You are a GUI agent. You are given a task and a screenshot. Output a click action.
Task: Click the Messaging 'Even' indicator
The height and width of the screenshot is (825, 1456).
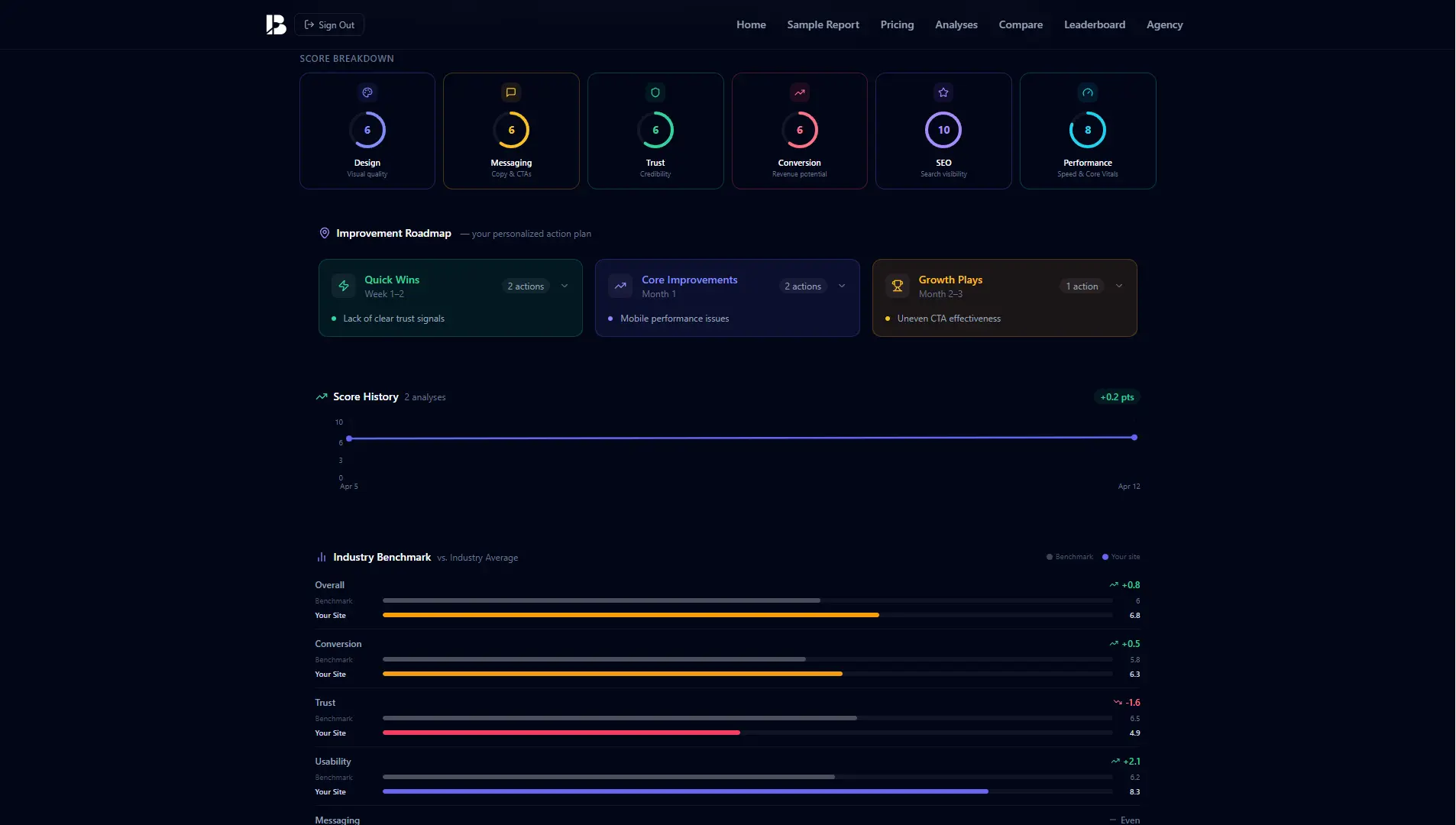click(x=1124, y=820)
